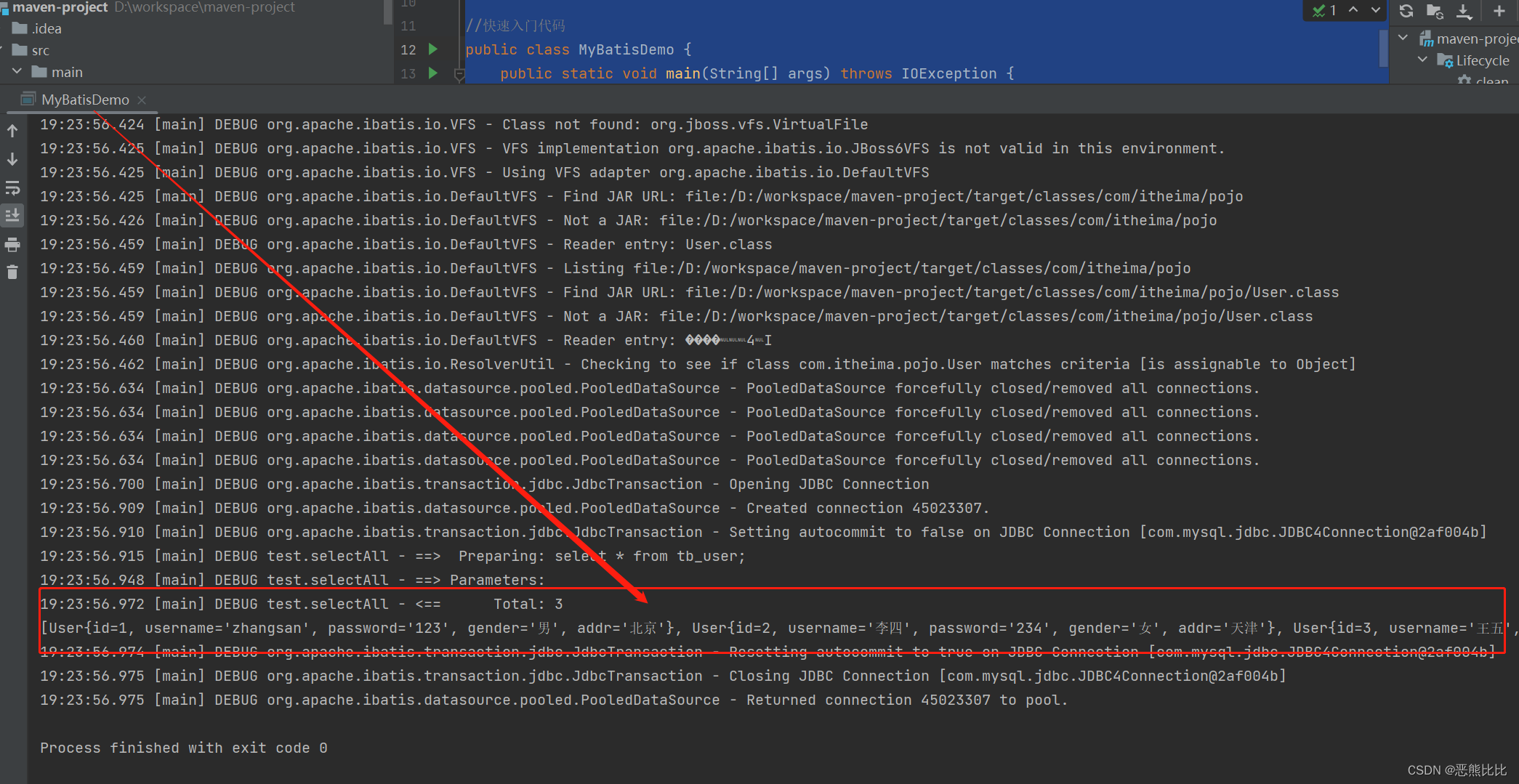Click the 'Using VFS adapter' log line

(x=484, y=172)
